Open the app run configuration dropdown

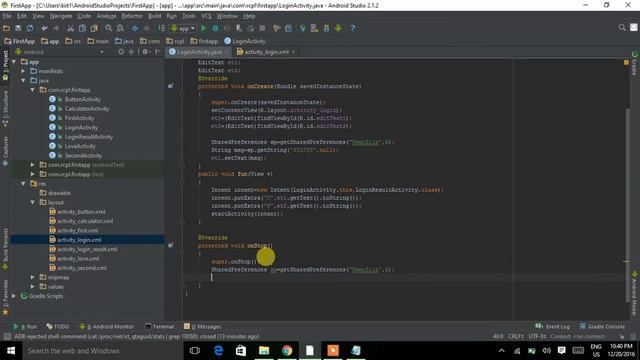[x=183, y=28]
